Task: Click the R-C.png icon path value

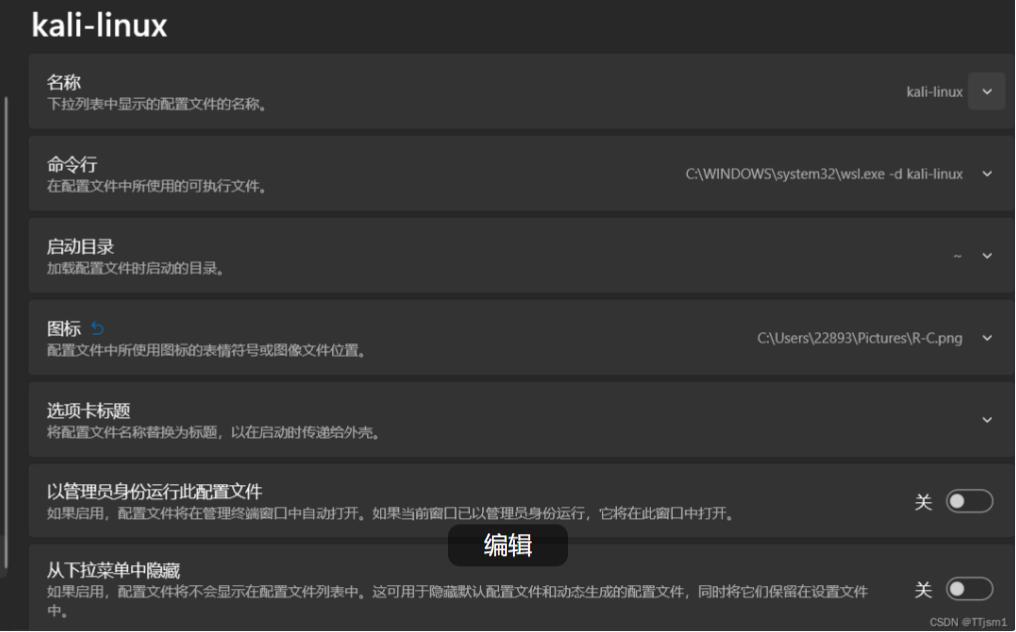Action: tap(860, 338)
